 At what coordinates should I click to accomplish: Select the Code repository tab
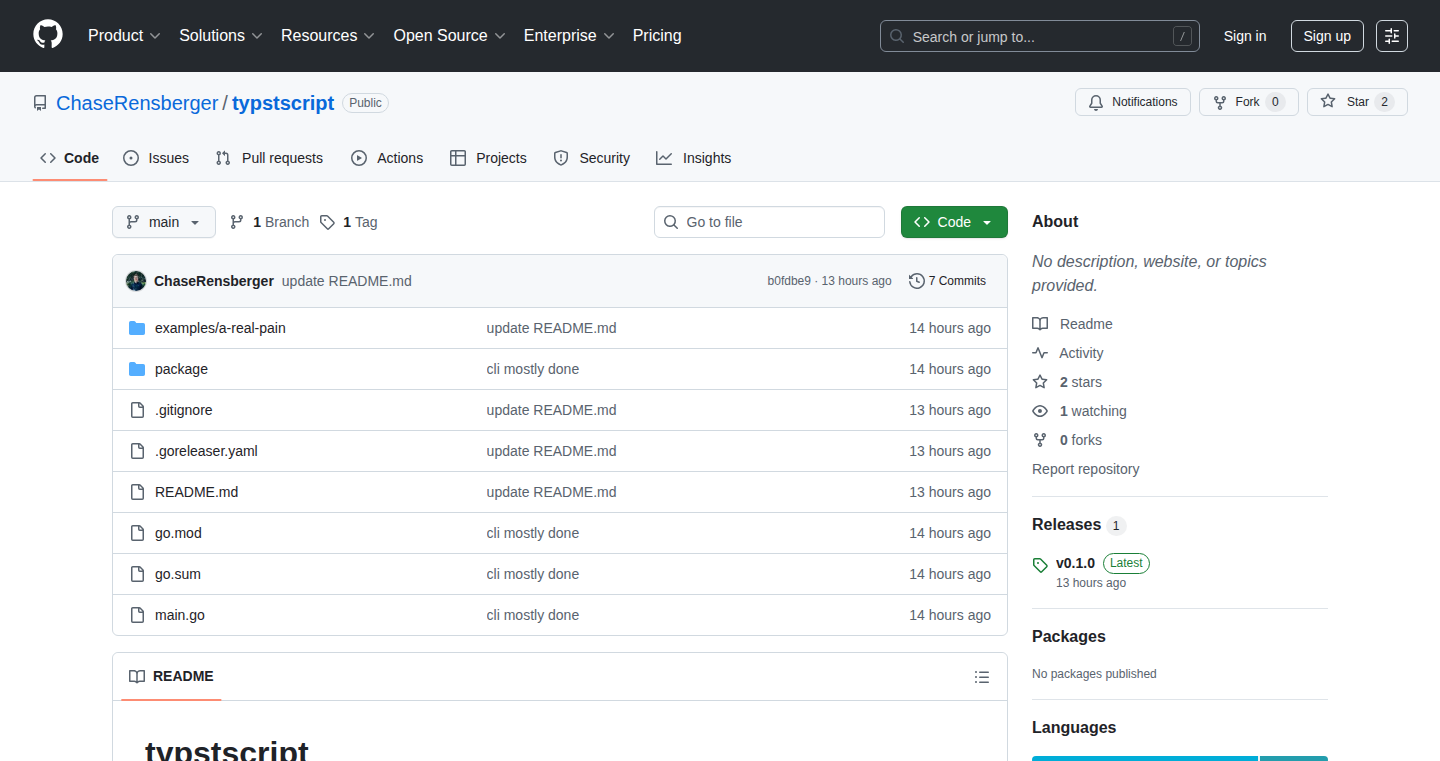(x=70, y=158)
